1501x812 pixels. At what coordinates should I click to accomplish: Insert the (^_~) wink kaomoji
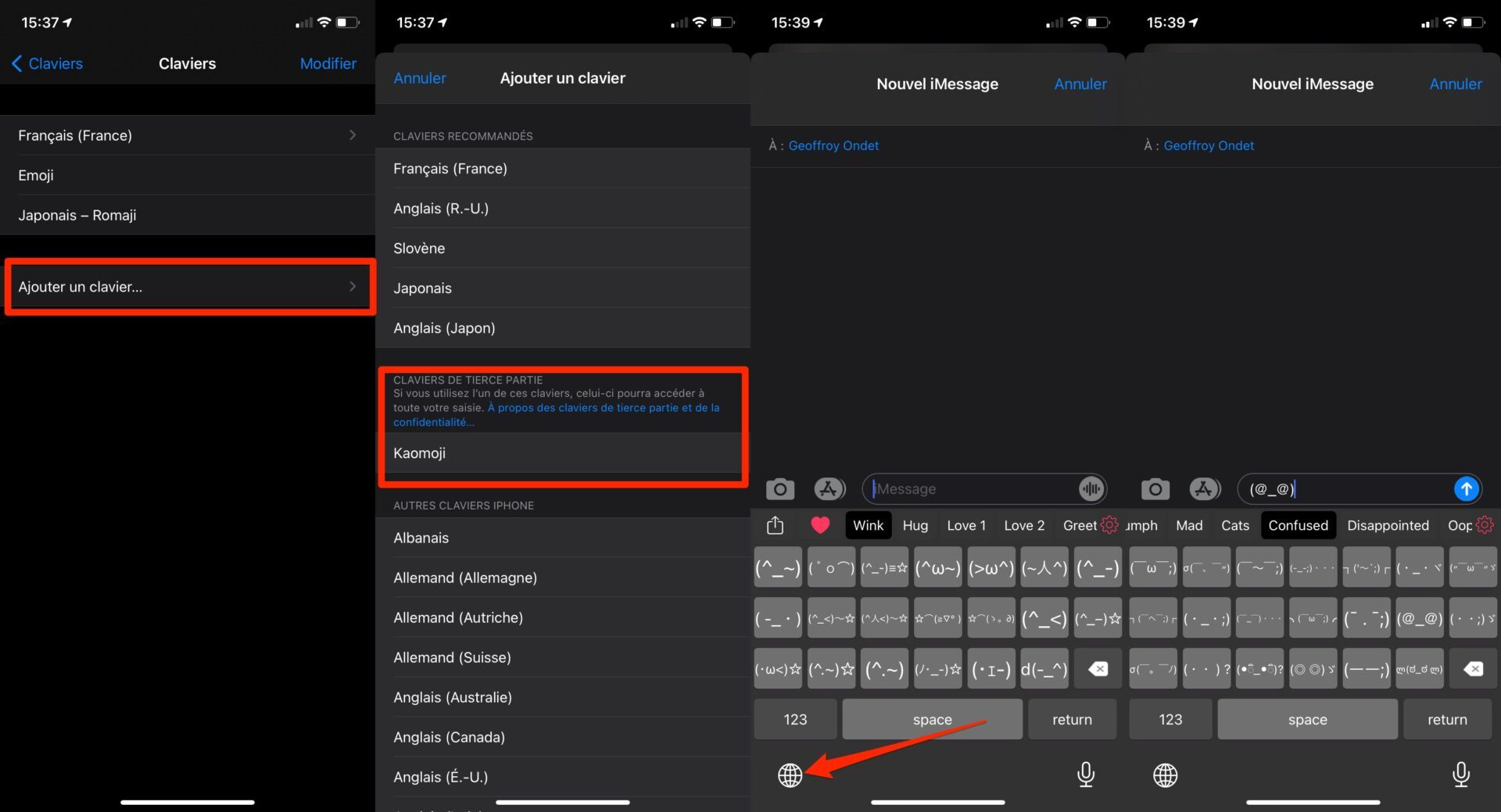click(778, 568)
